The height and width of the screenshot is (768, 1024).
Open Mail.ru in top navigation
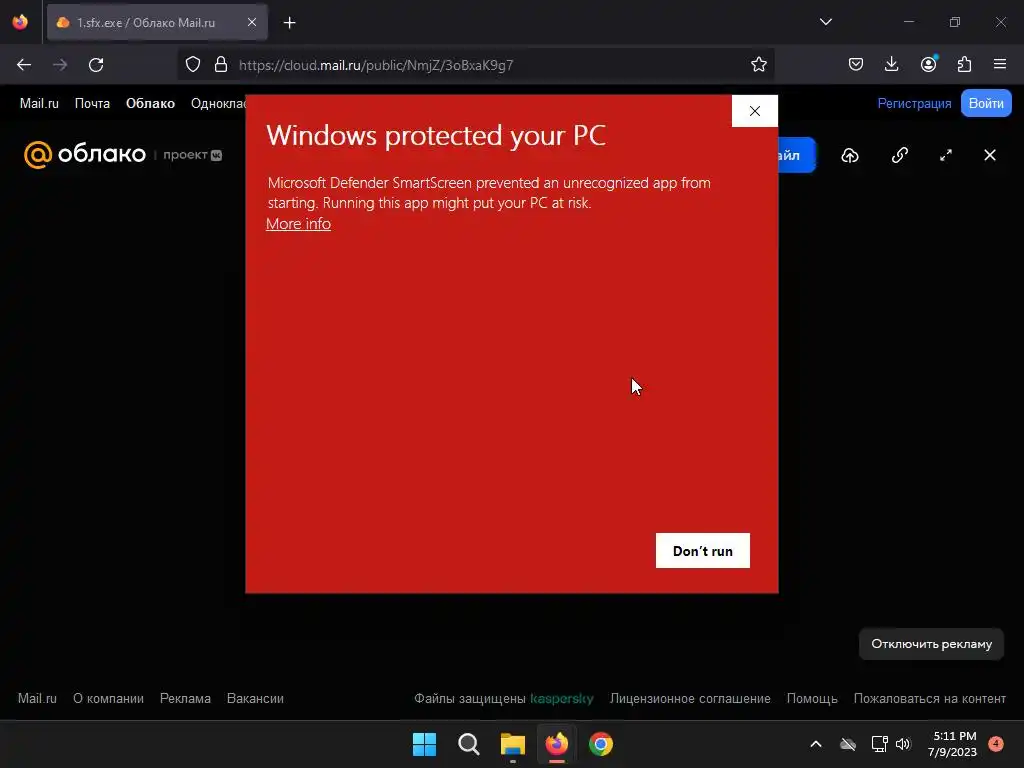[39, 103]
